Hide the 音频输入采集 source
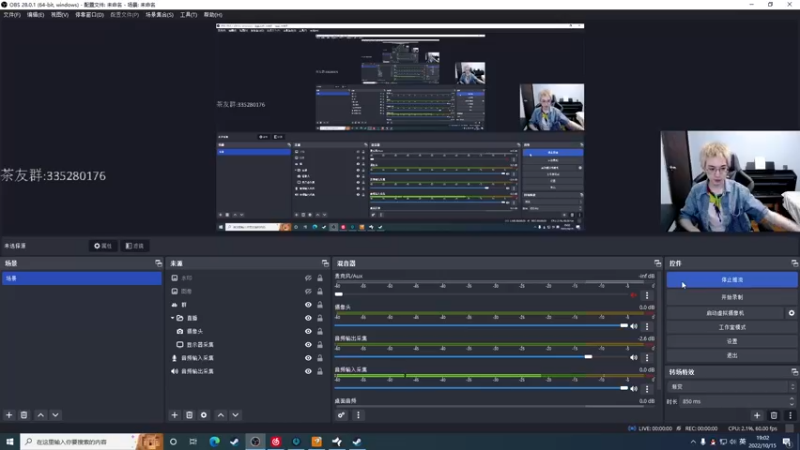 tap(308, 358)
